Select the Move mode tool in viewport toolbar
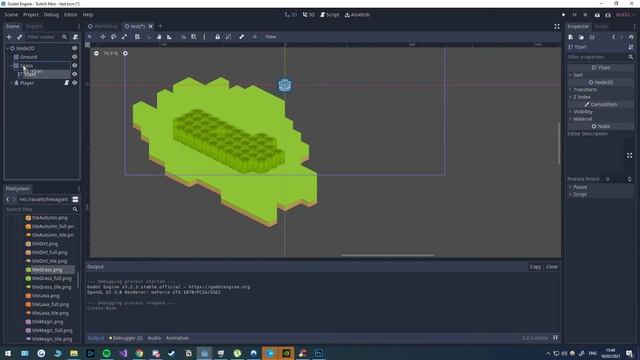This screenshot has height=360, width=640. 103,37
